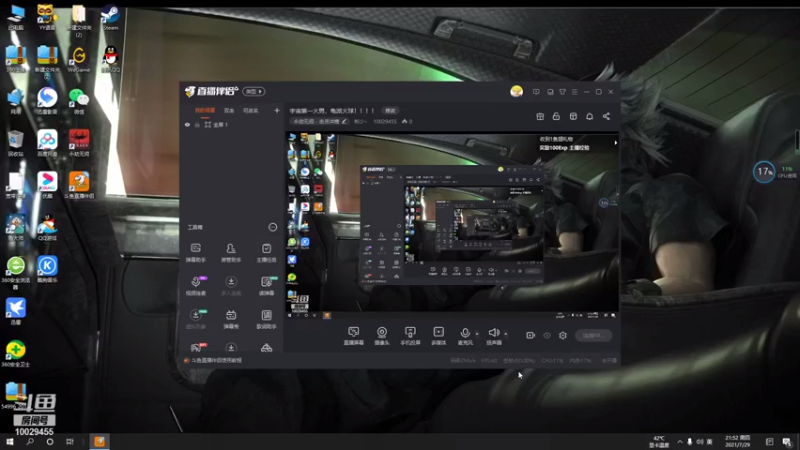Toggle the room lock icon above the preview
This screenshot has width=800, height=450.
tap(556, 116)
